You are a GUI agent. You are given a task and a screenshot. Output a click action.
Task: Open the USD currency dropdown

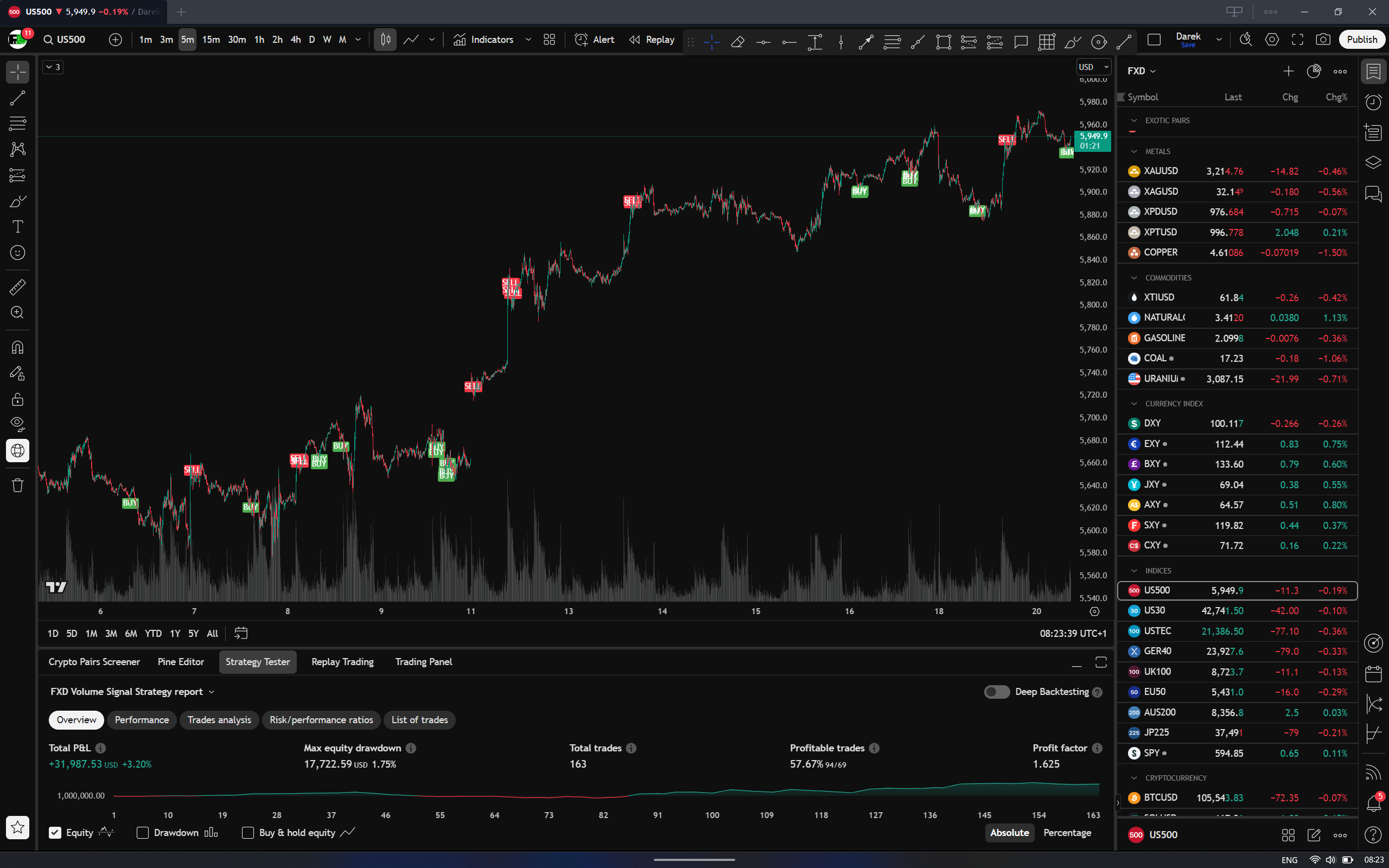(1093, 67)
